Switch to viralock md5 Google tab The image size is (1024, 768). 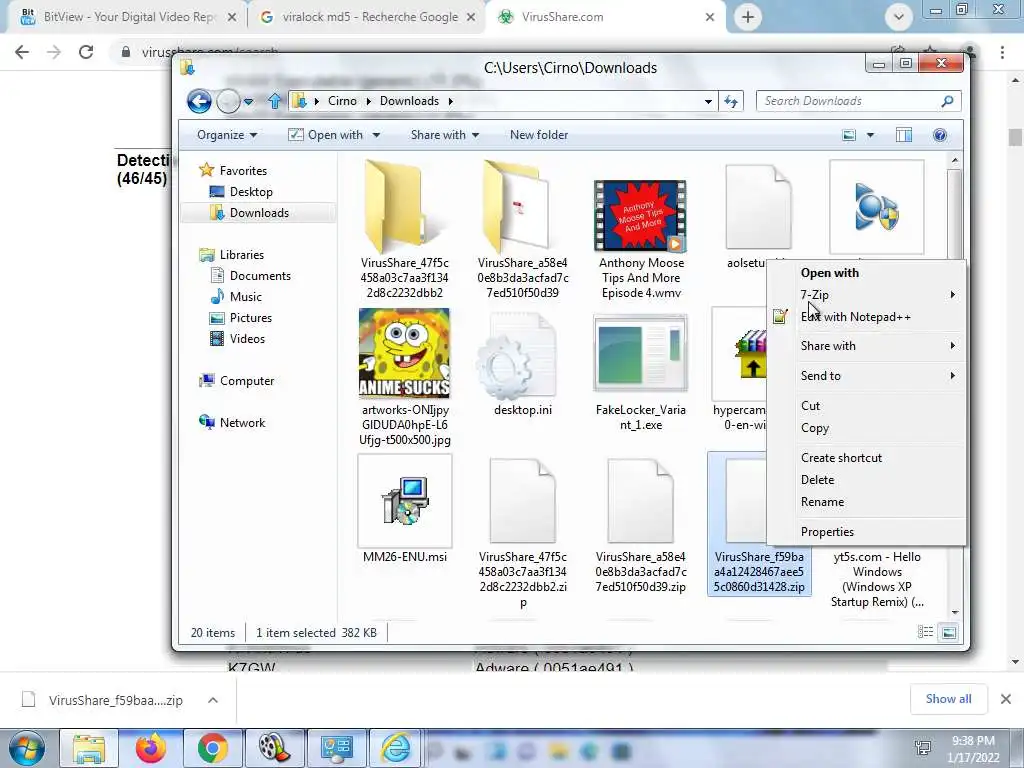click(x=367, y=17)
